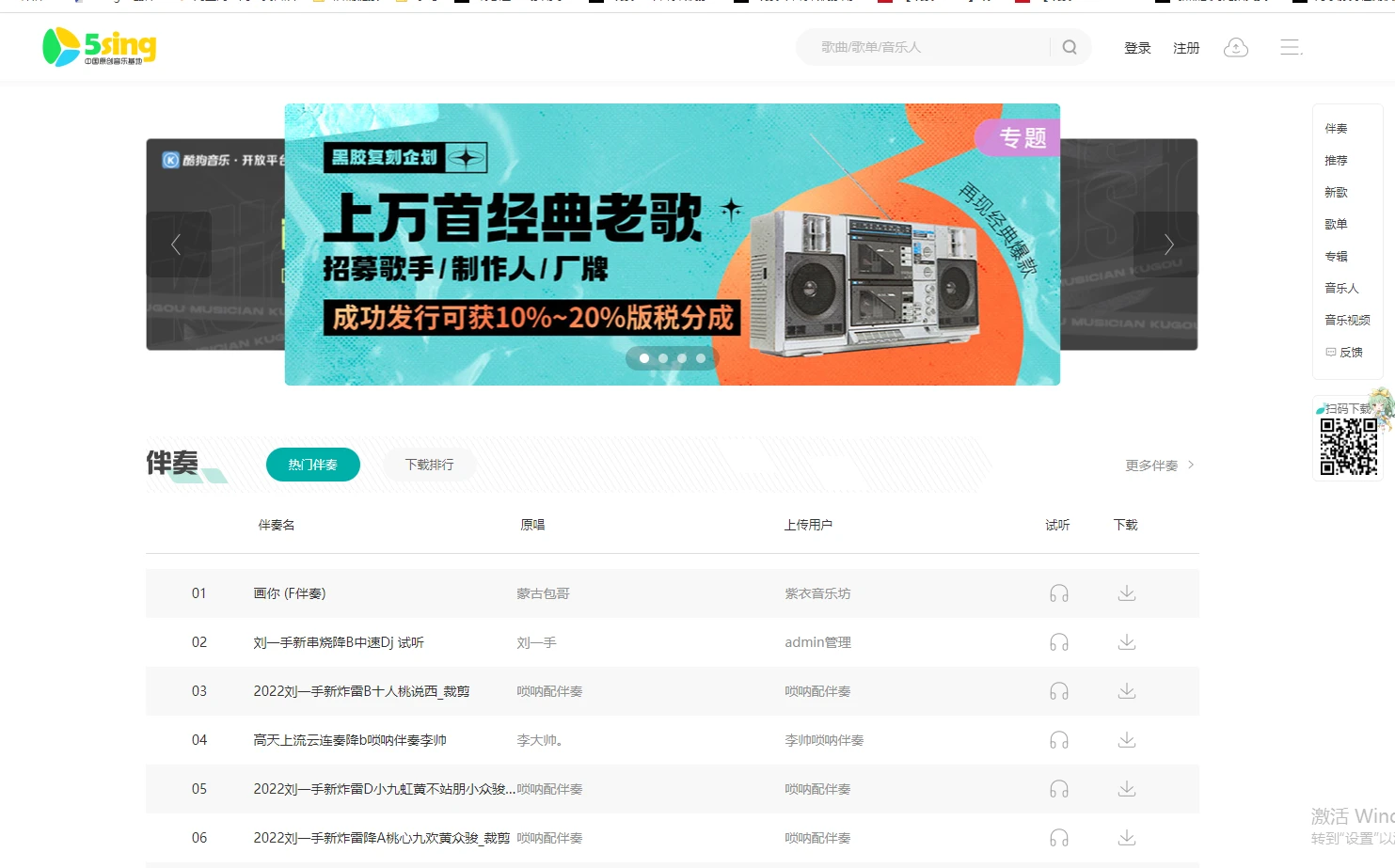The image size is (1395, 868).
Task: Jump to 推荐 section in sidebar
Action: pyautogui.click(x=1336, y=161)
